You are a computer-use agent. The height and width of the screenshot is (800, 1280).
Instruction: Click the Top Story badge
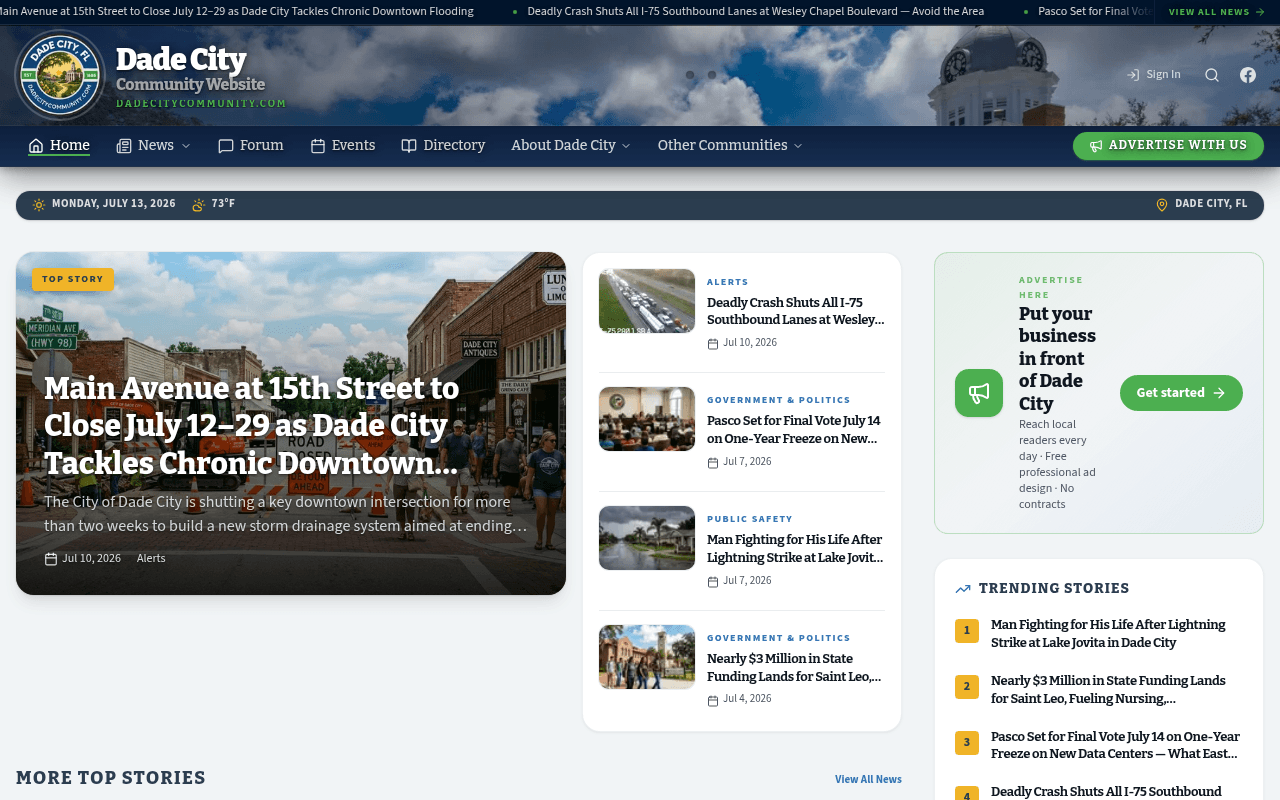(x=73, y=279)
